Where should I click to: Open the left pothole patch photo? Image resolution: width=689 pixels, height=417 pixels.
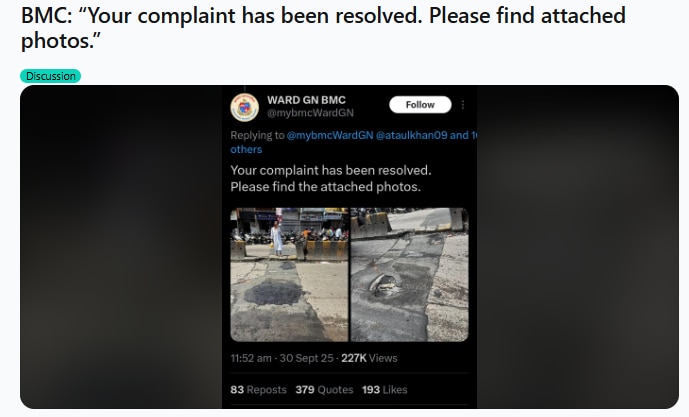289,275
